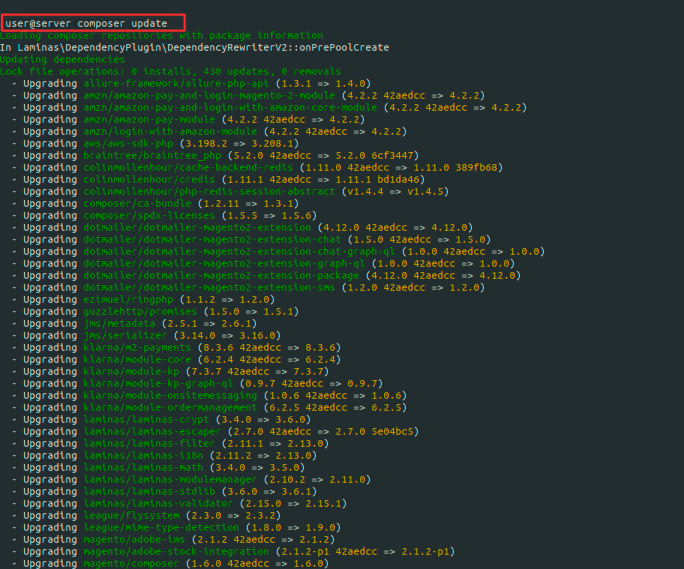This screenshot has height=569, width=684.
Task: Click the dotmailer-magento2-extension-chat-graph-ql package
Action: [239, 251]
